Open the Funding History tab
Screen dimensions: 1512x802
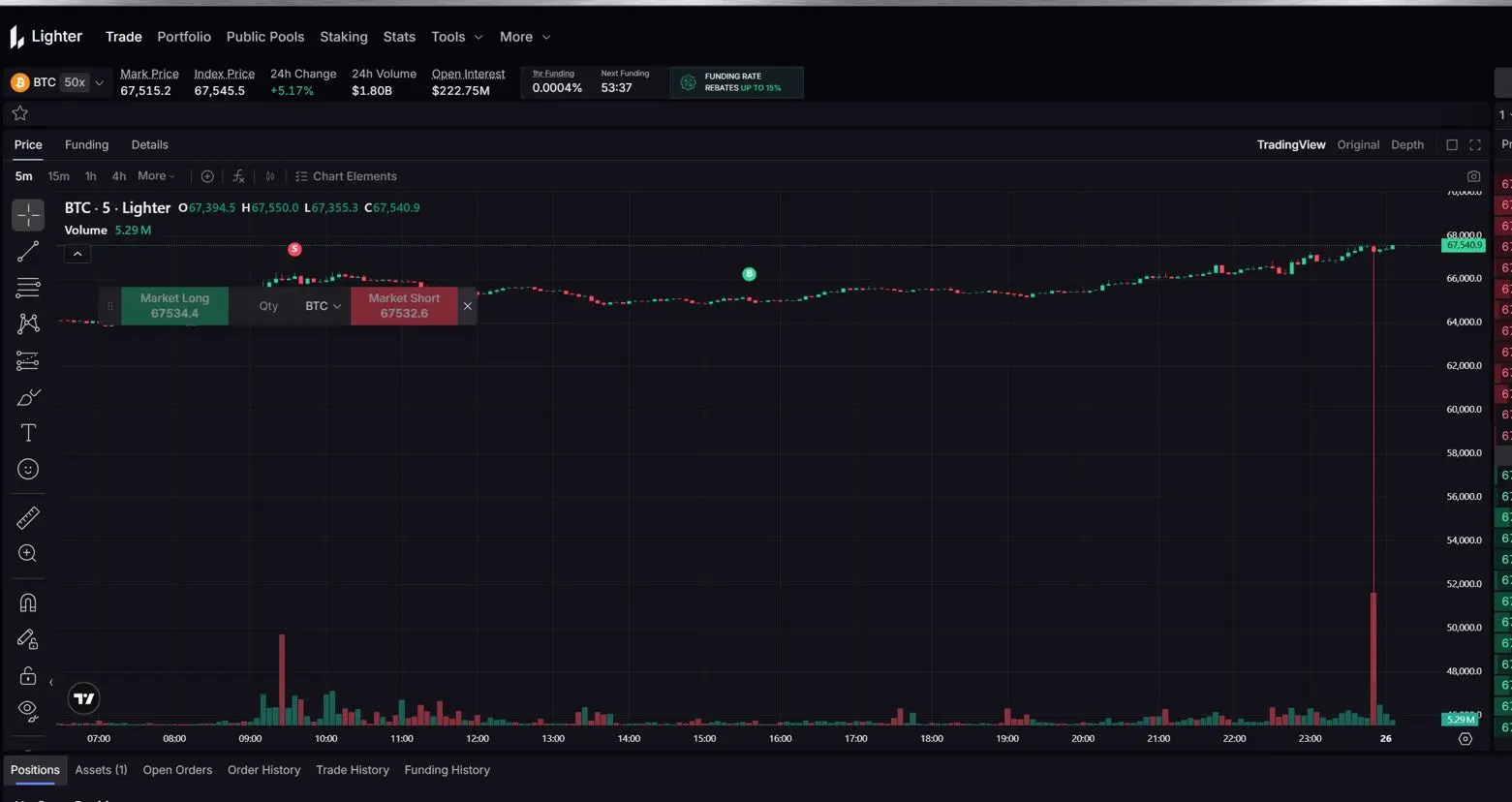click(447, 770)
